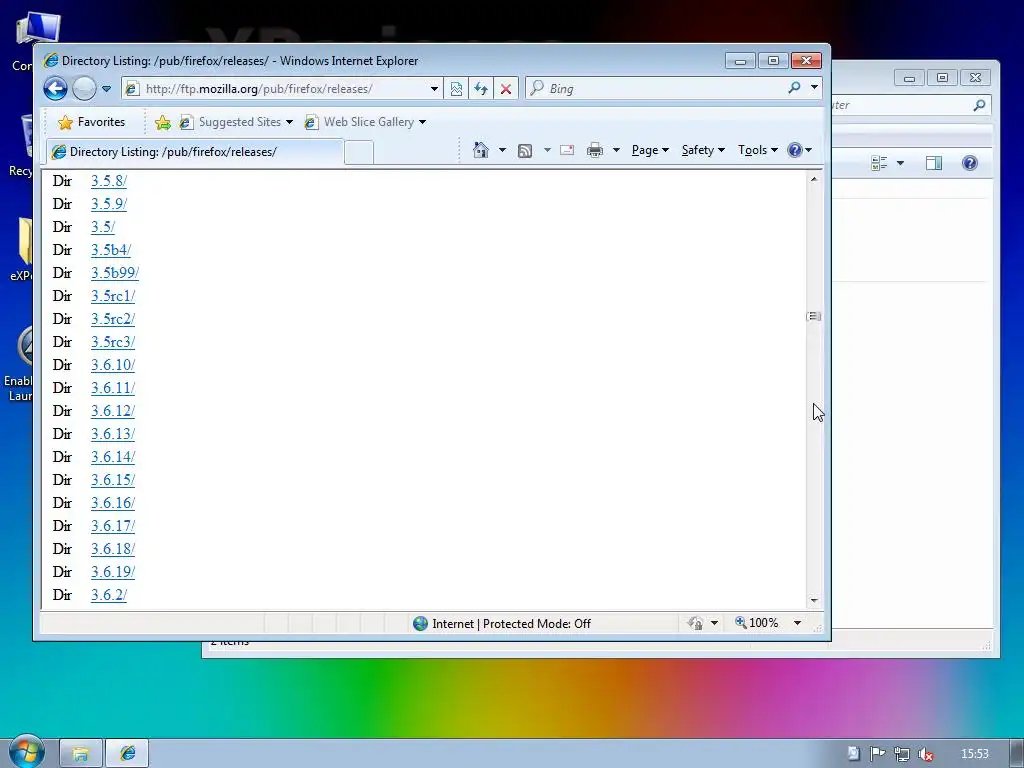The width and height of the screenshot is (1024, 768).
Task: Open Windows Start orb
Action: tap(26, 752)
